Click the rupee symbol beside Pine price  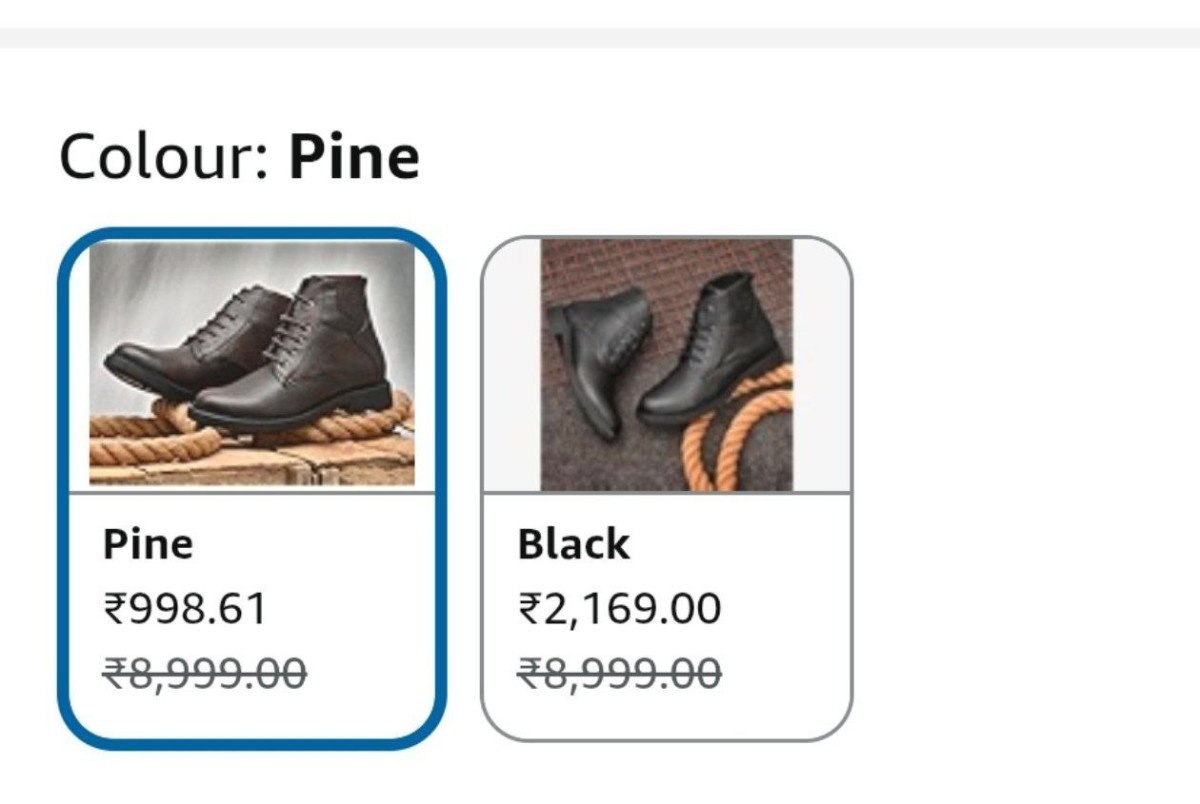pos(116,606)
